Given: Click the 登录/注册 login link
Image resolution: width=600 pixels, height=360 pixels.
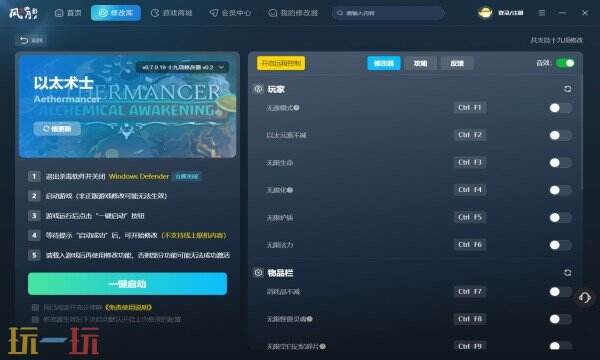Looking at the screenshot, I should (x=510, y=13).
